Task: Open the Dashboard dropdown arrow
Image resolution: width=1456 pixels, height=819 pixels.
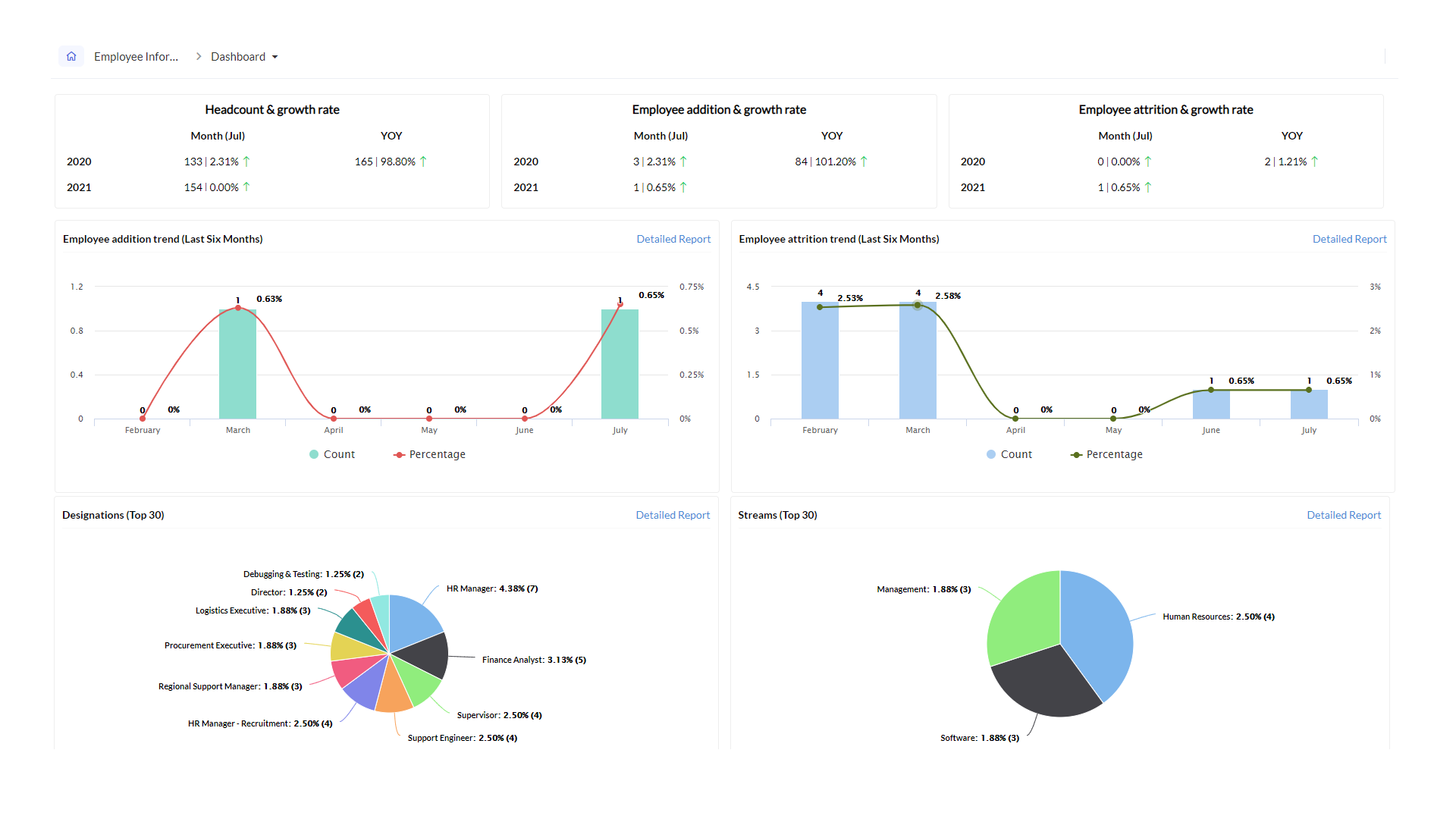Action: 275,57
